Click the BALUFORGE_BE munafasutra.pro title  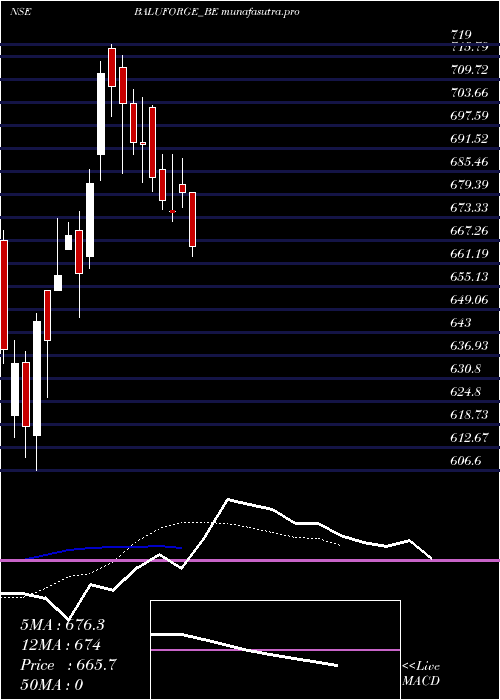[x=217, y=12]
